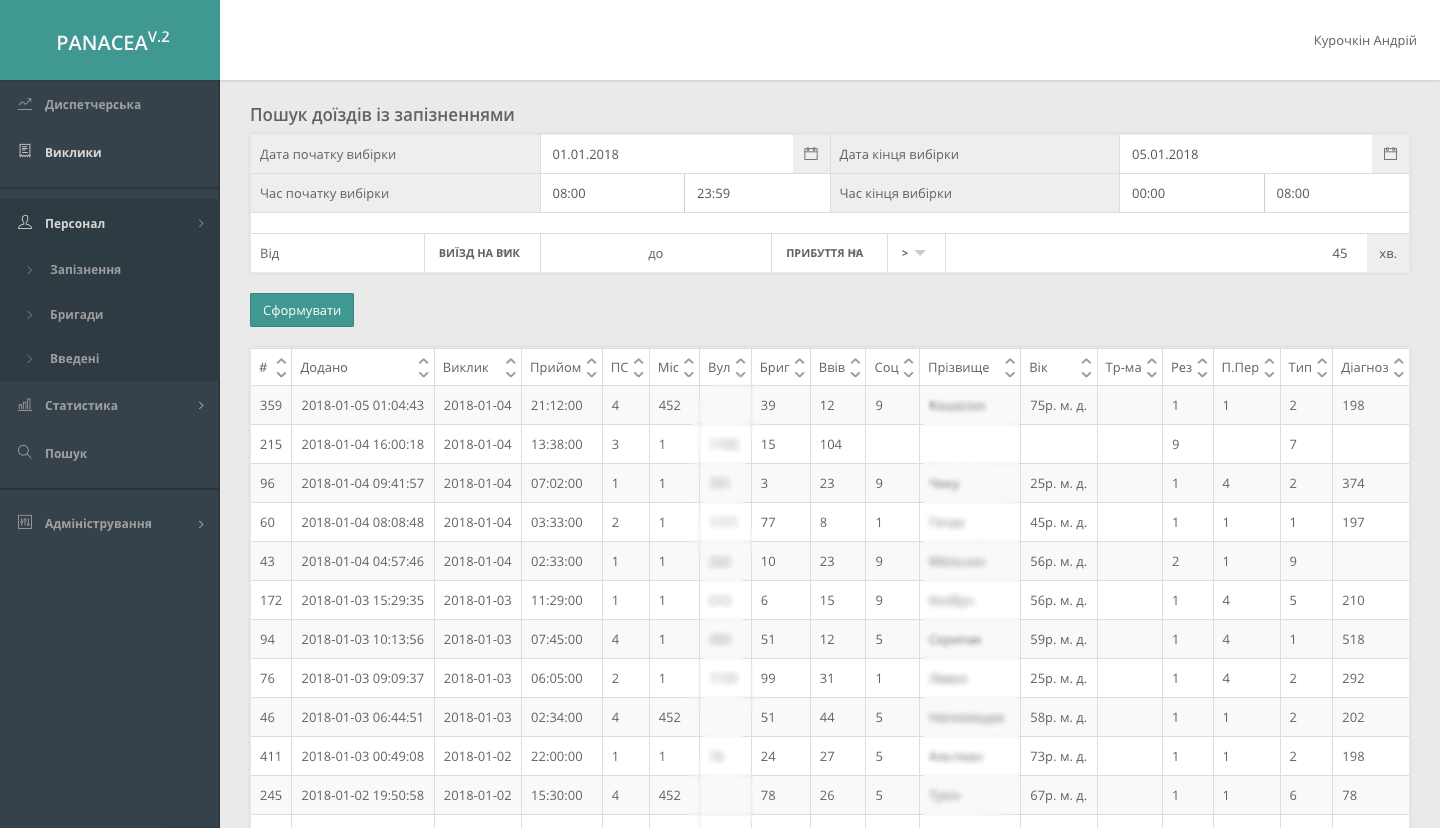Click timestamp 2018-01-03 10:13:56
Screen dimensions: 1440x828
point(362,639)
